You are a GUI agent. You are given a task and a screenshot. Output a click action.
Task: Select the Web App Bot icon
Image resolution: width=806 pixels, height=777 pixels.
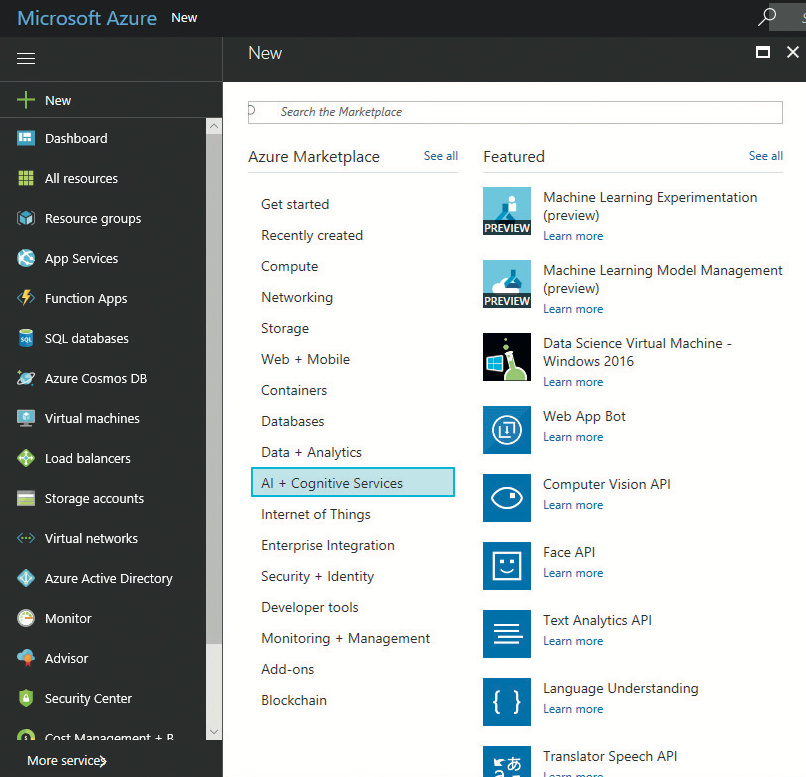pyautogui.click(x=506, y=430)
